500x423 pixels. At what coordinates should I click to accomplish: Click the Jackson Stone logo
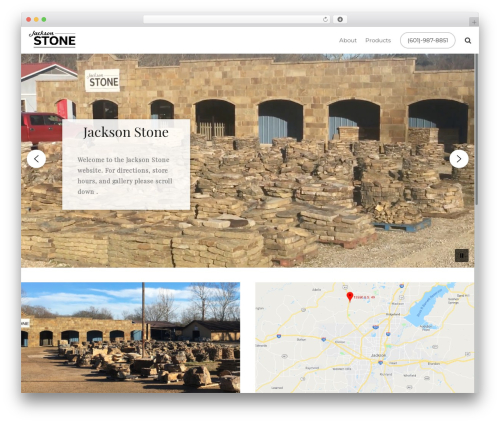click(x=52, y=39)
